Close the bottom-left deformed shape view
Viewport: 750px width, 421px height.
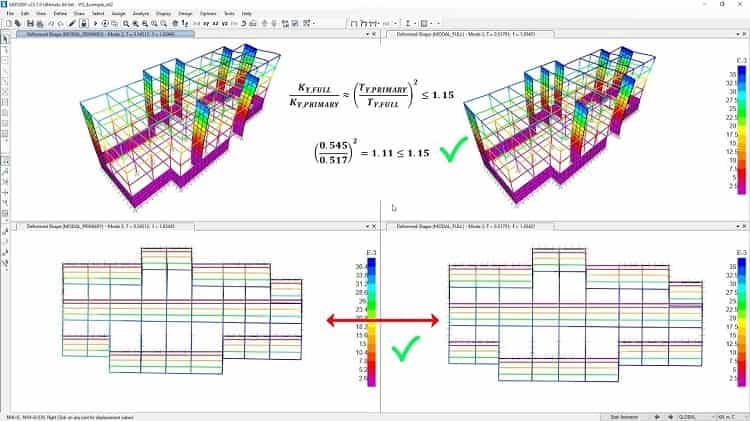click(x=375, y=227)
